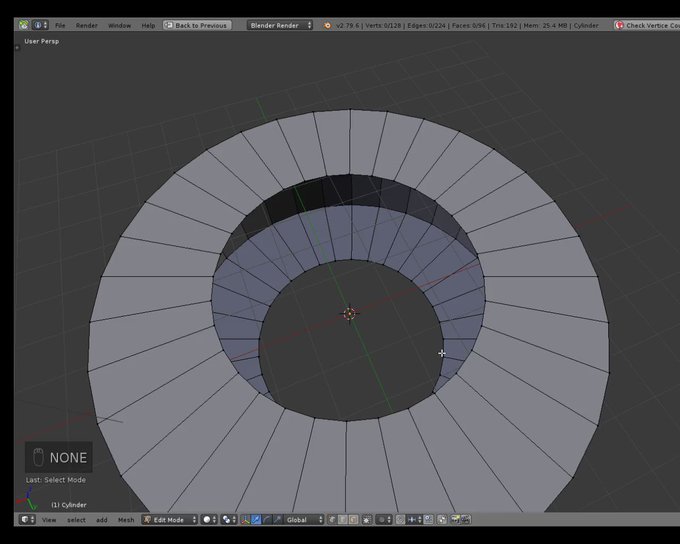Click the Tris:192 statistic
Viewport: 680px width, 544px height.
tap(504, 26)
